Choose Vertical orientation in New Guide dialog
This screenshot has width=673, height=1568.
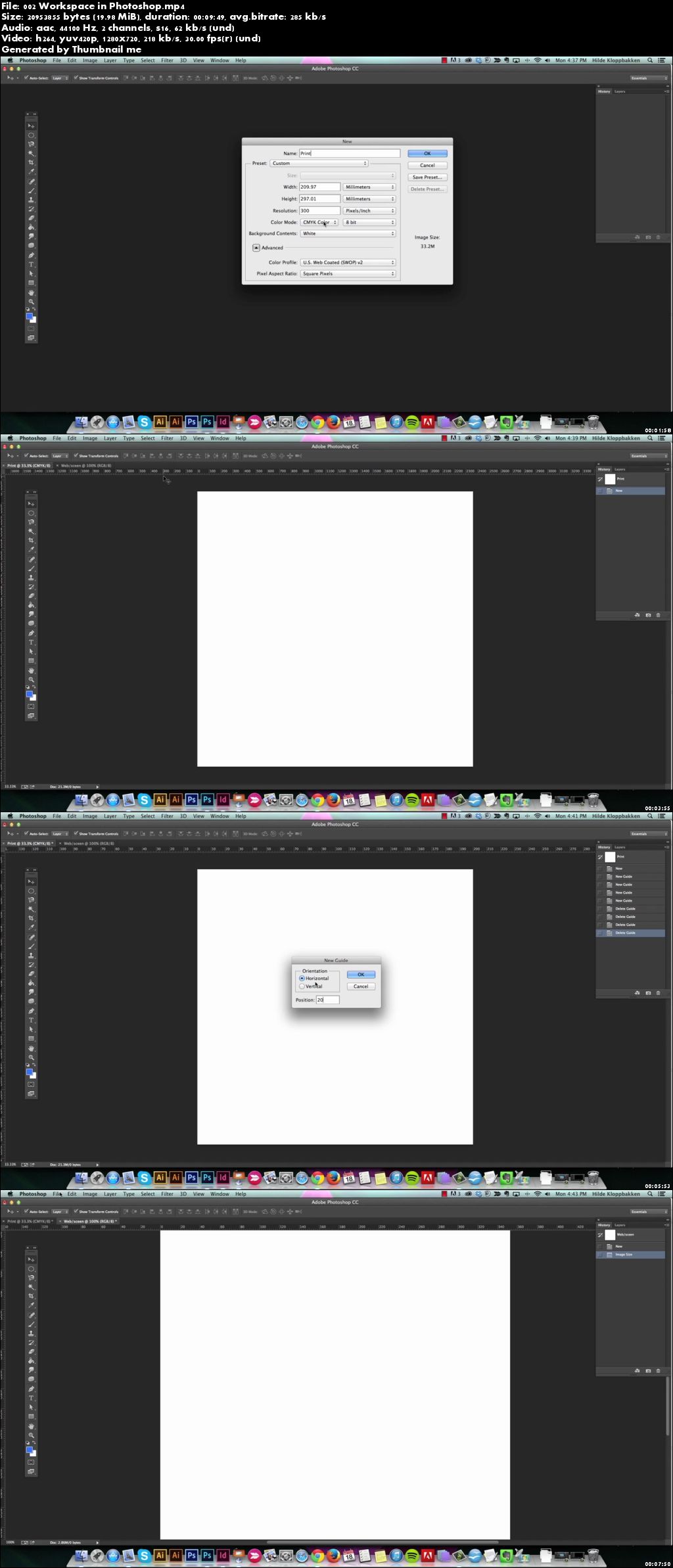point(302,986)
